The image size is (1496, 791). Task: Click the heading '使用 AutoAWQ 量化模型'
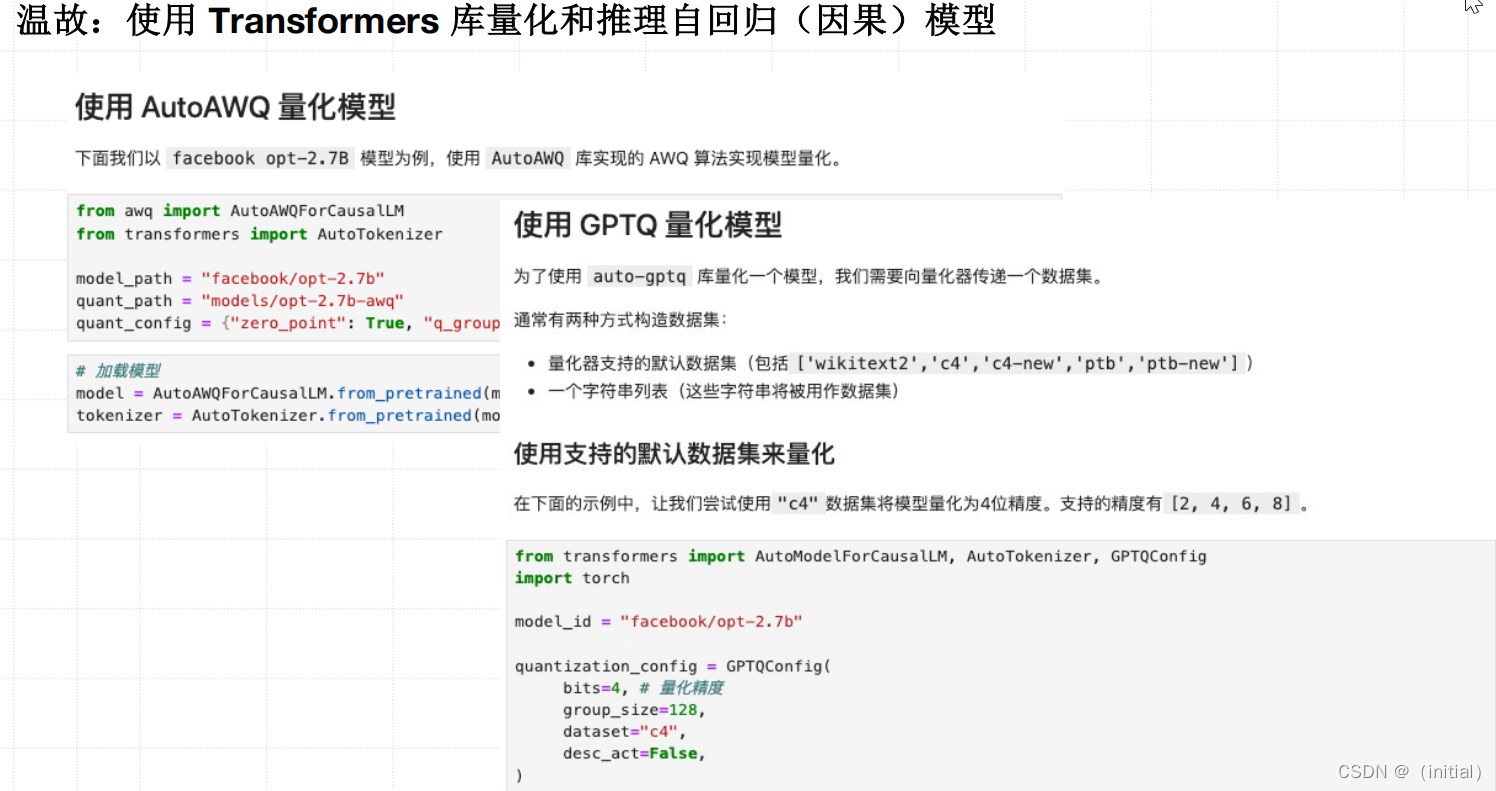coord(235,107)
